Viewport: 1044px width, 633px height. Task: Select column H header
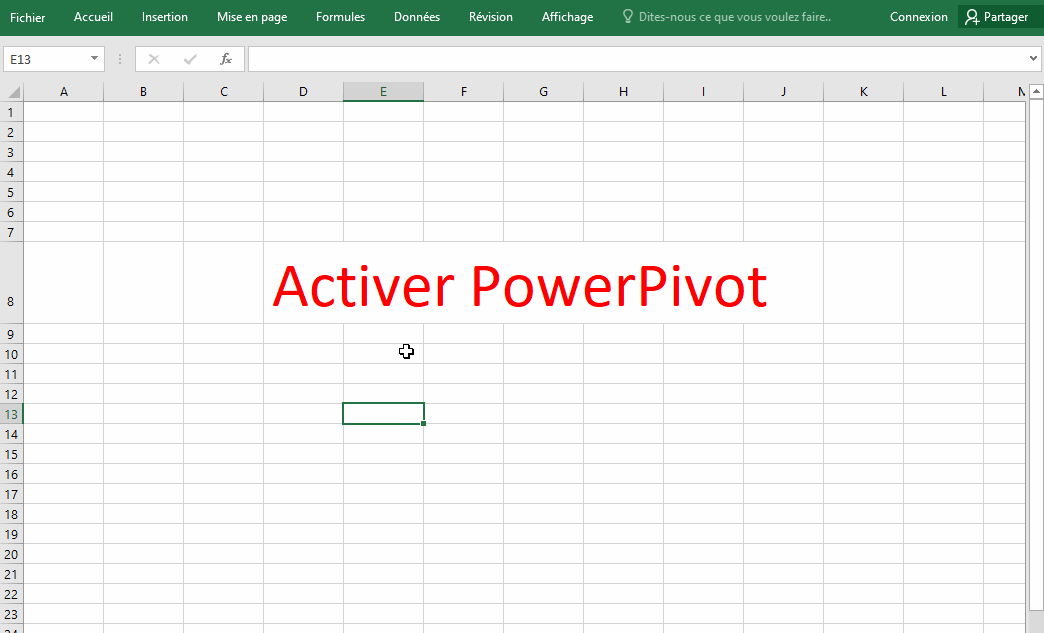(x=623, y=92)
